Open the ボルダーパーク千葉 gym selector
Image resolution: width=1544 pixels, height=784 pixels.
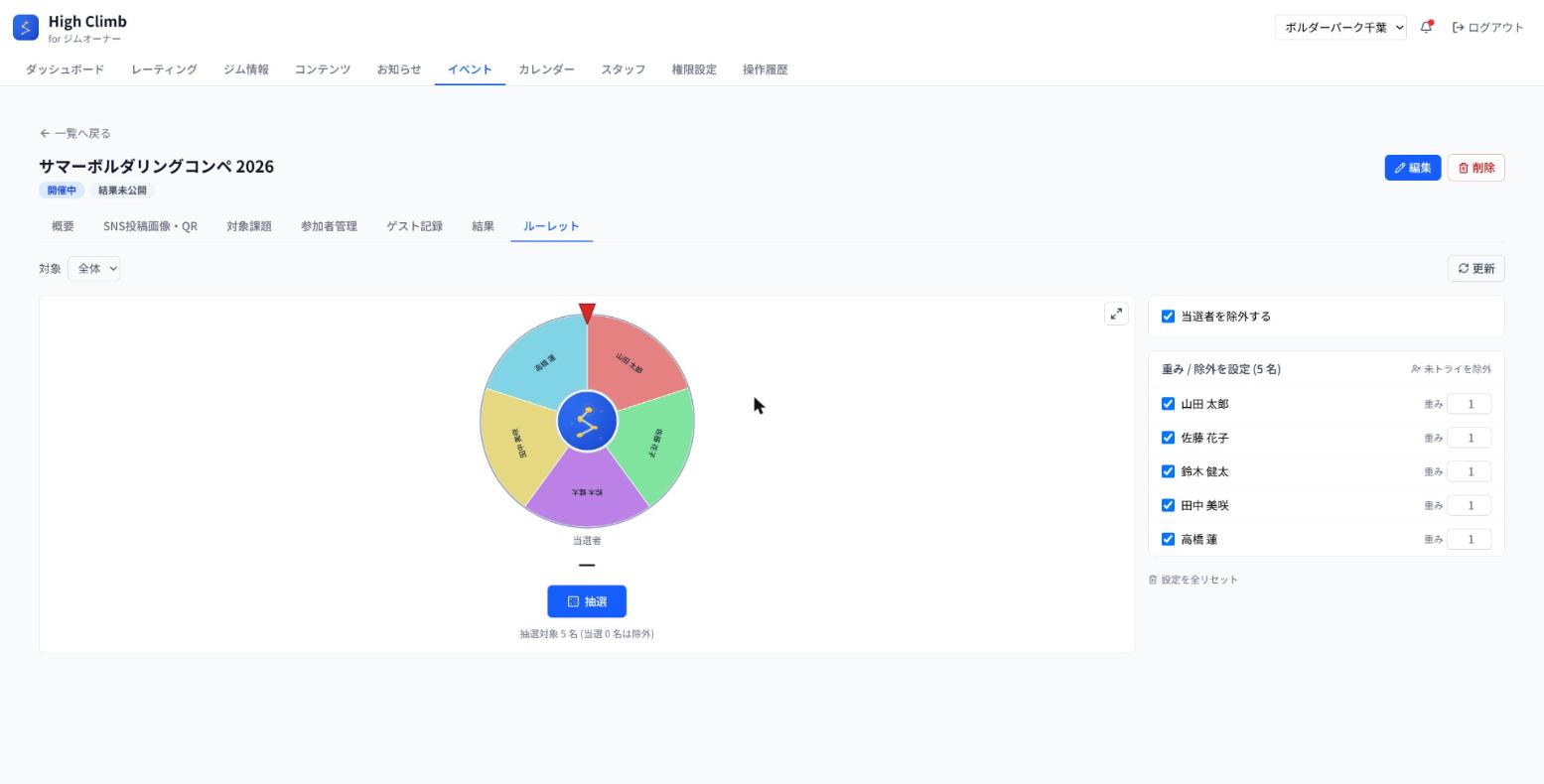1340,28
